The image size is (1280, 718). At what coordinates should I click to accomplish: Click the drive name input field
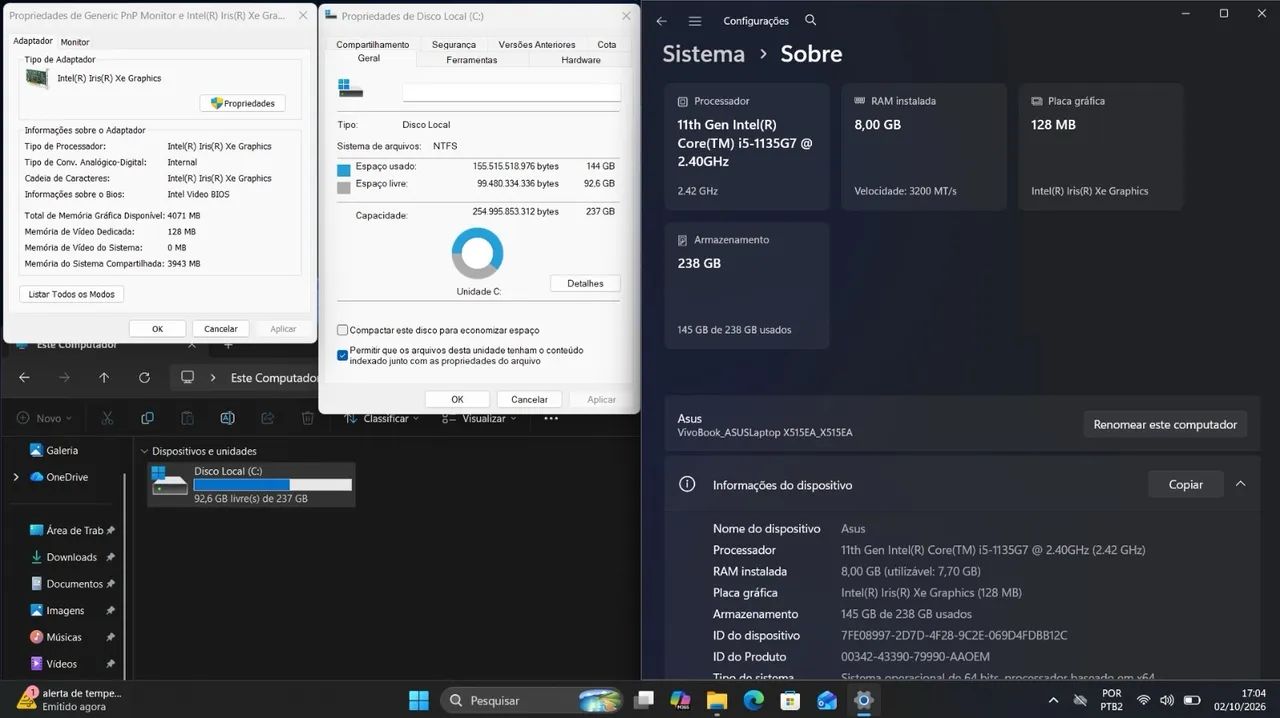tap(511, 92)
